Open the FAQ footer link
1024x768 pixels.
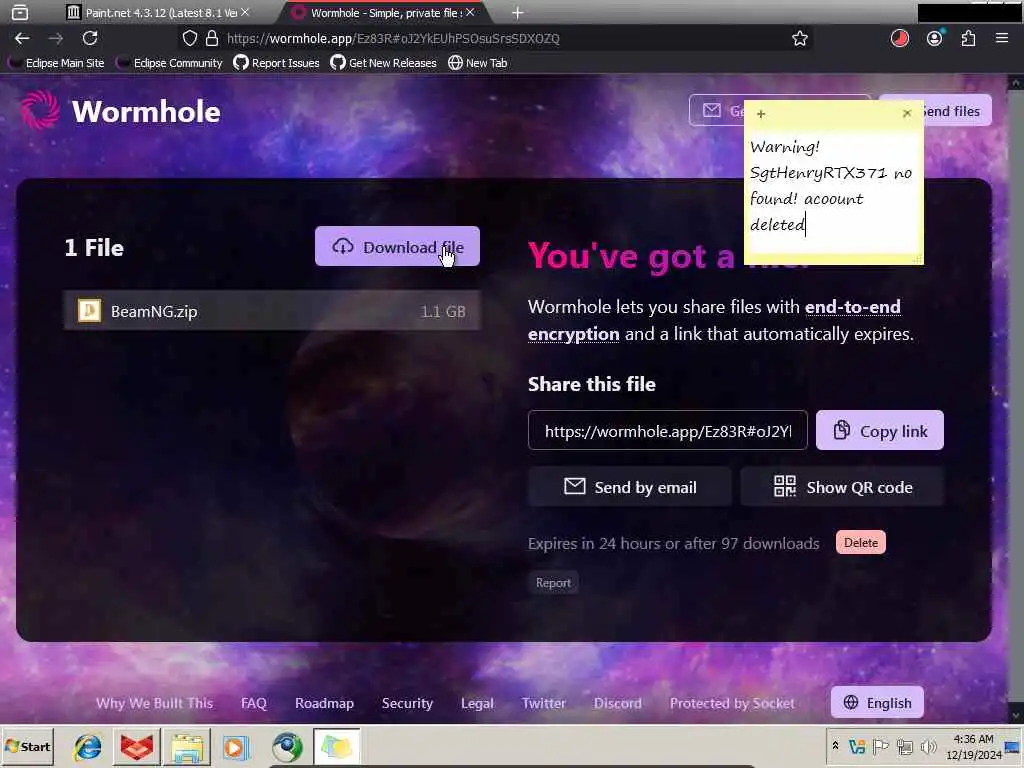point(253,703)
